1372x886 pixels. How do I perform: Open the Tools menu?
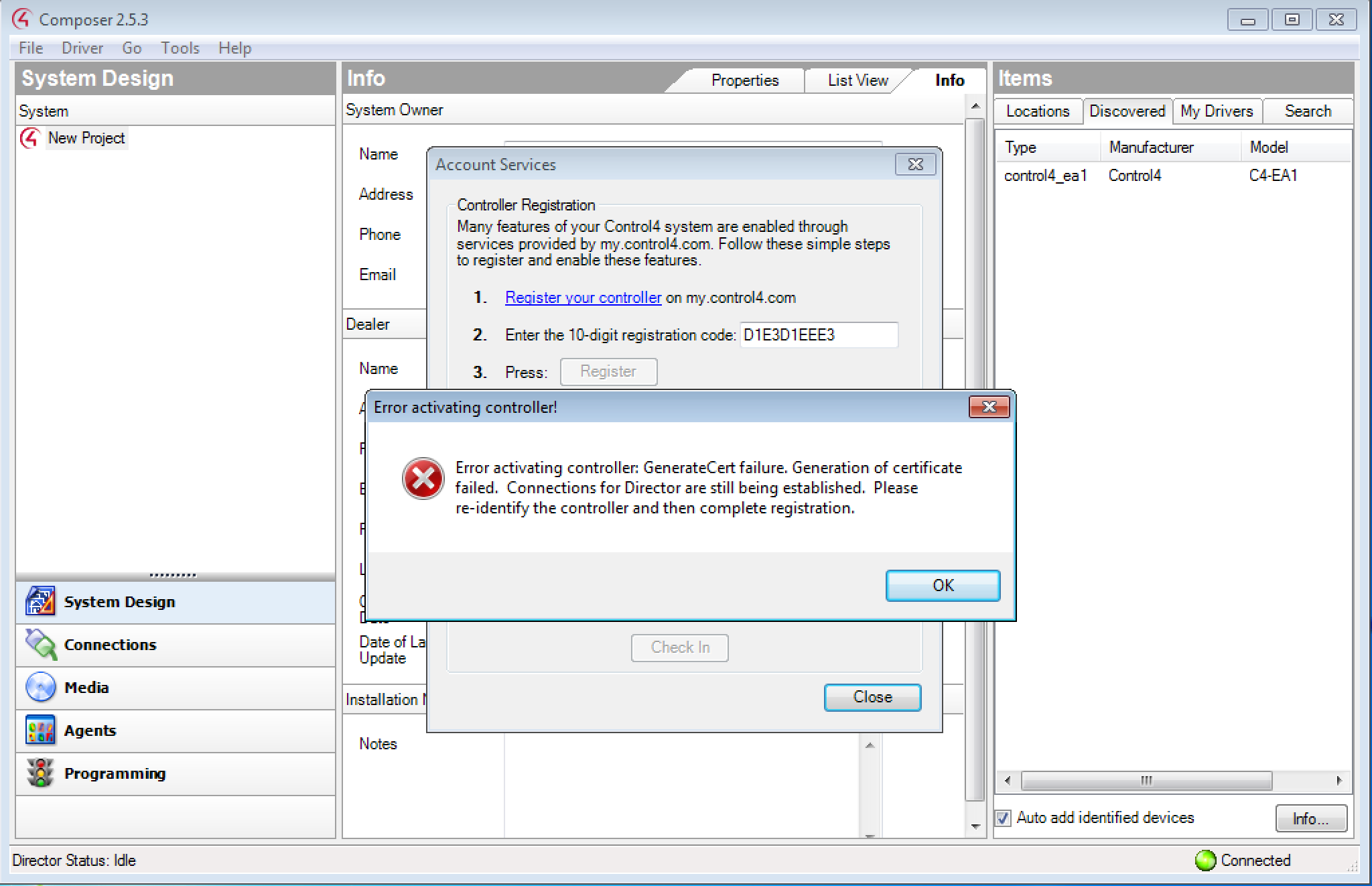180,48
